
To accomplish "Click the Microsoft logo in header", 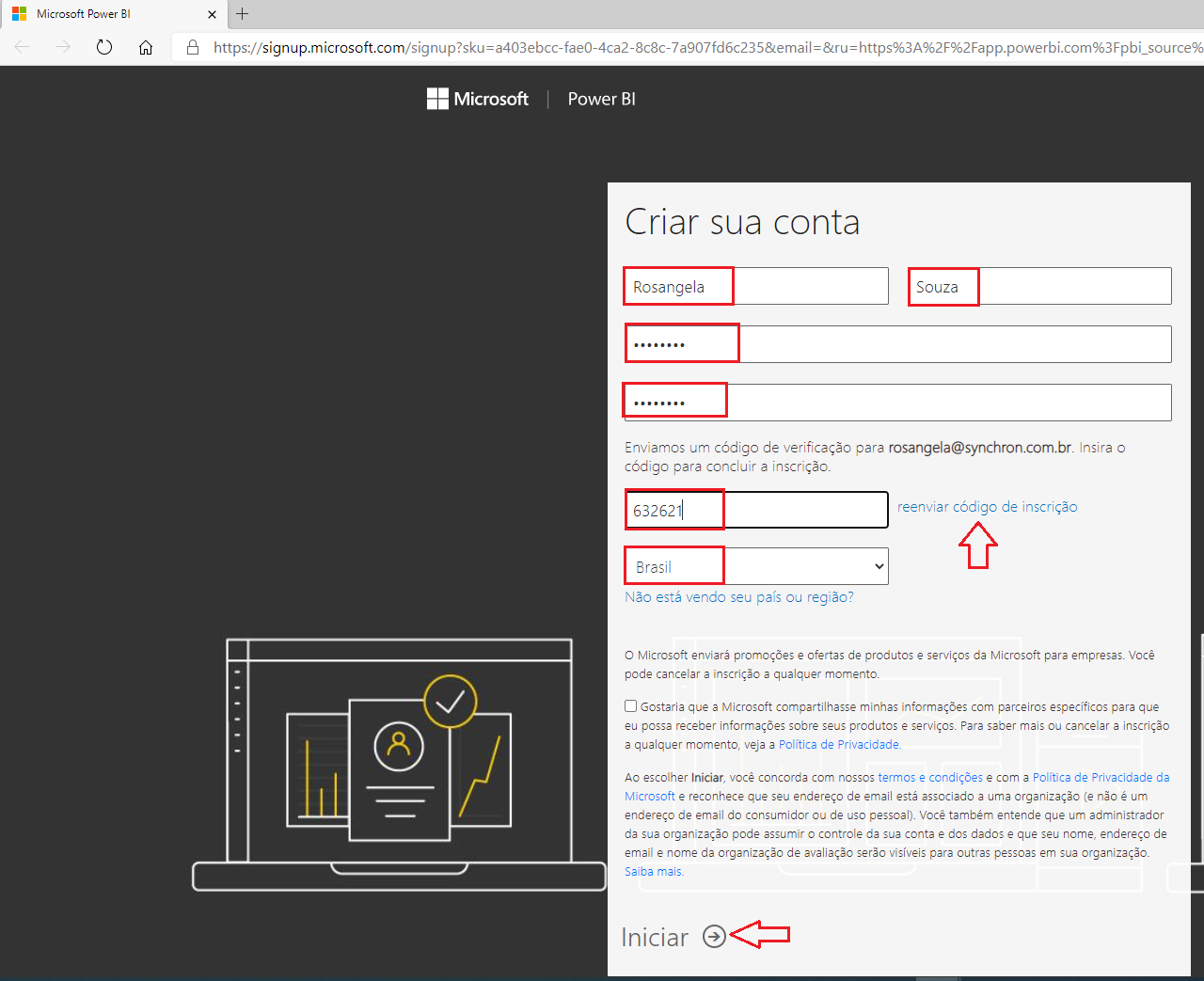I will (478, 99).
